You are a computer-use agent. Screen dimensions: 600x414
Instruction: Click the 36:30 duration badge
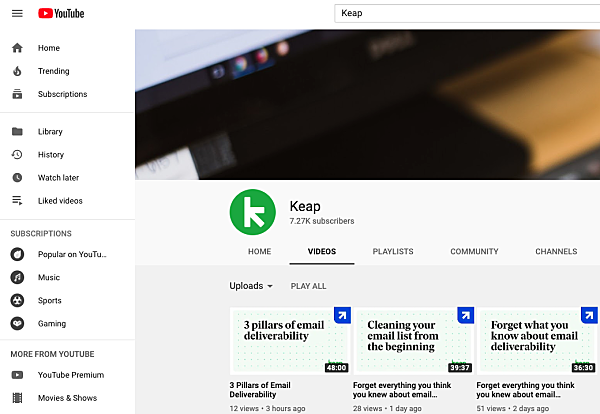583,368
